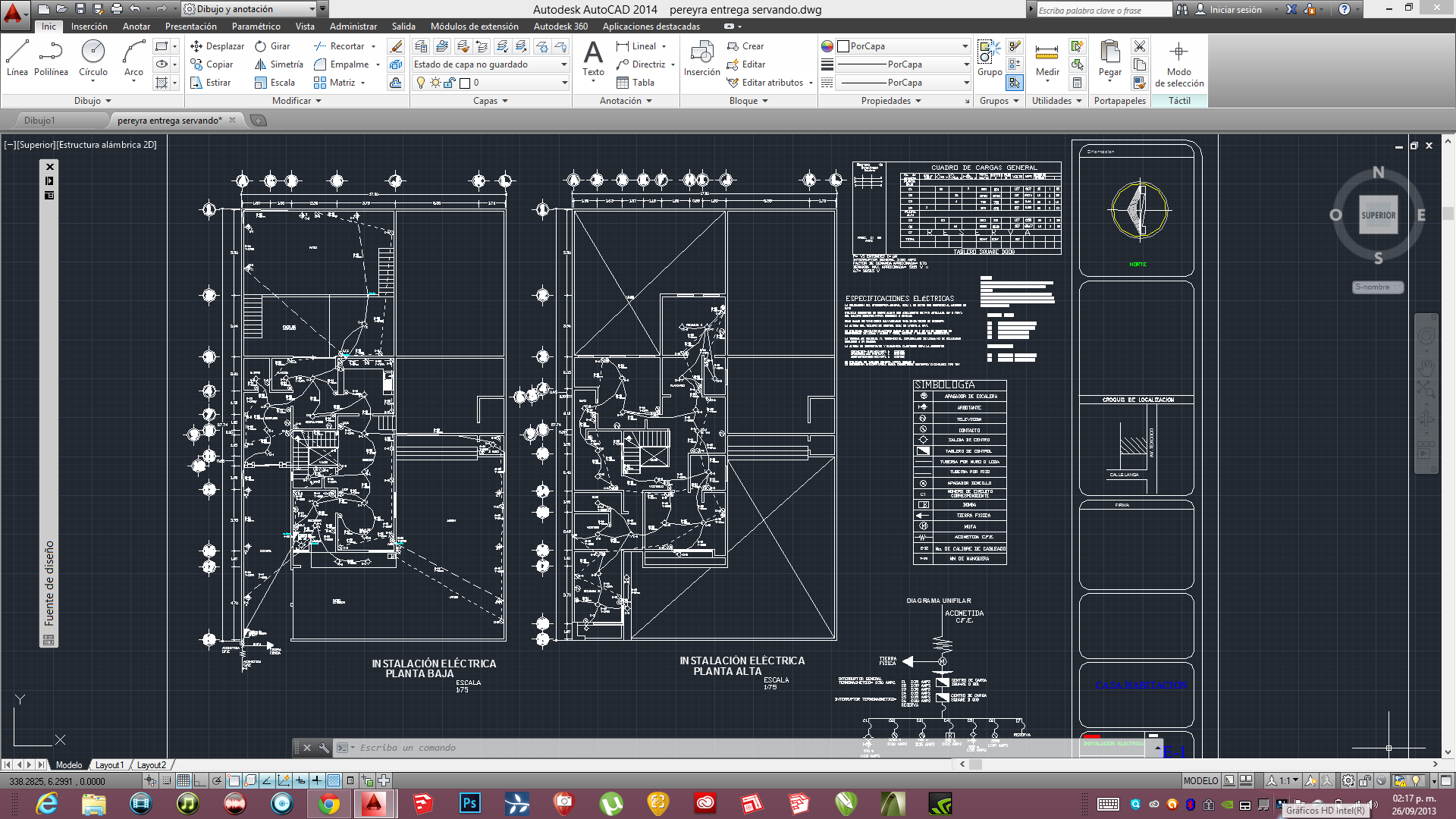Open the S-nombre UCS dropdown
Screen dimensions: 1456x819
coord(1378,287)
